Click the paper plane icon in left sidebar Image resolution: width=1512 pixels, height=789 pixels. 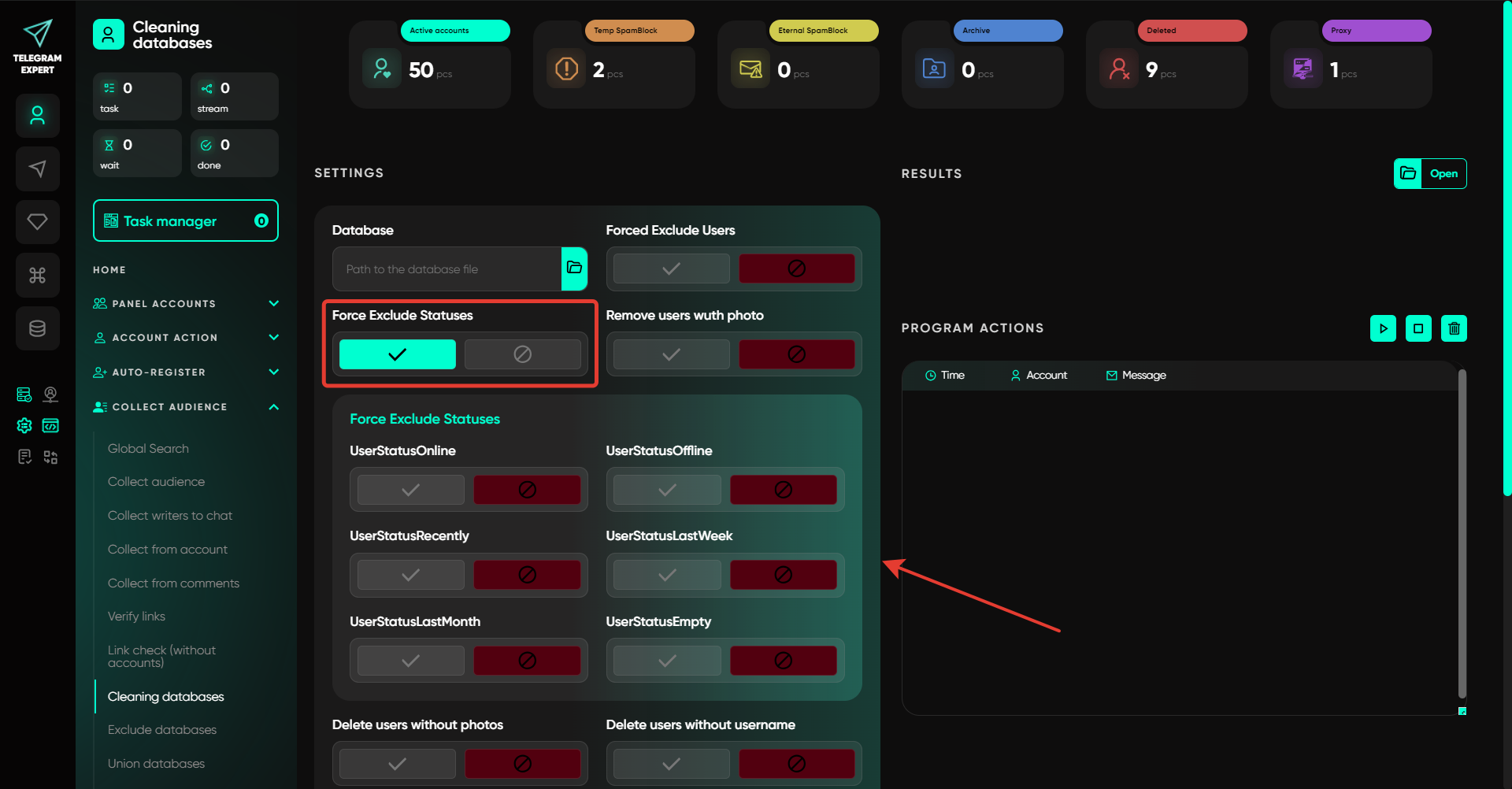(x=37, y=169)
